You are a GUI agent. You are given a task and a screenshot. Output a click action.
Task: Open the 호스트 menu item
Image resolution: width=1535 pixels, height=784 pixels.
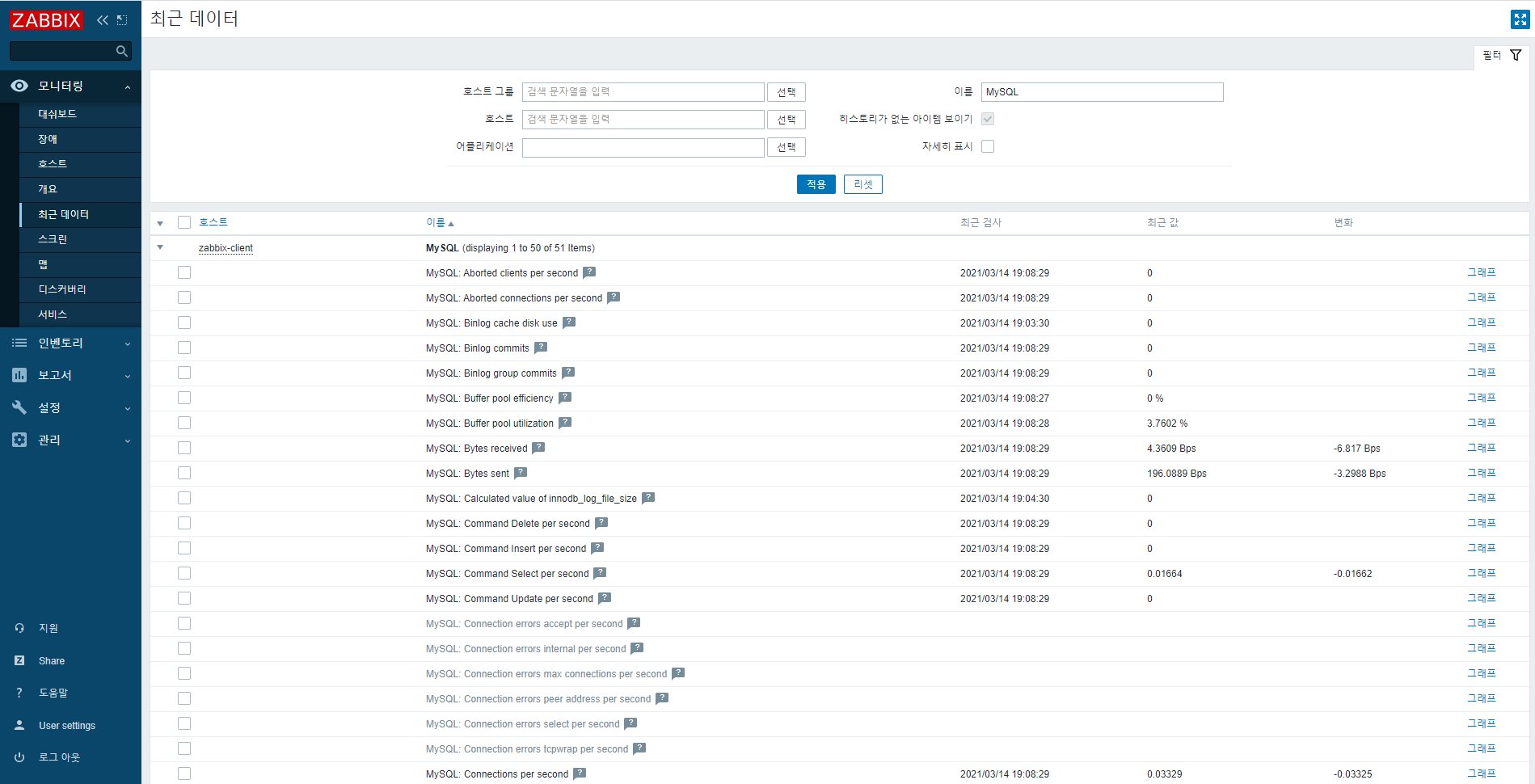click(x=80, y=164)
